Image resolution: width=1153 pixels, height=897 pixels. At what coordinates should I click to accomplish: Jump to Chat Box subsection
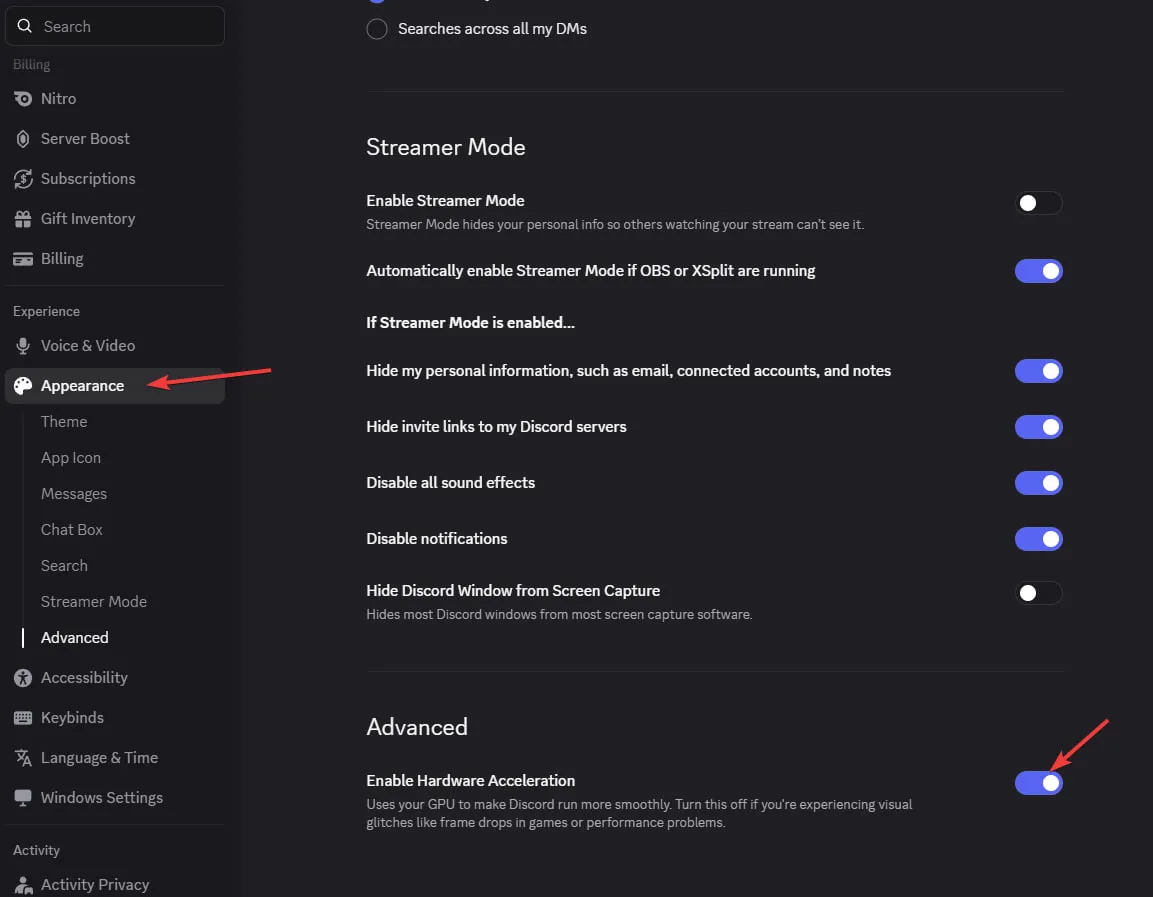[x=71, y=530]
